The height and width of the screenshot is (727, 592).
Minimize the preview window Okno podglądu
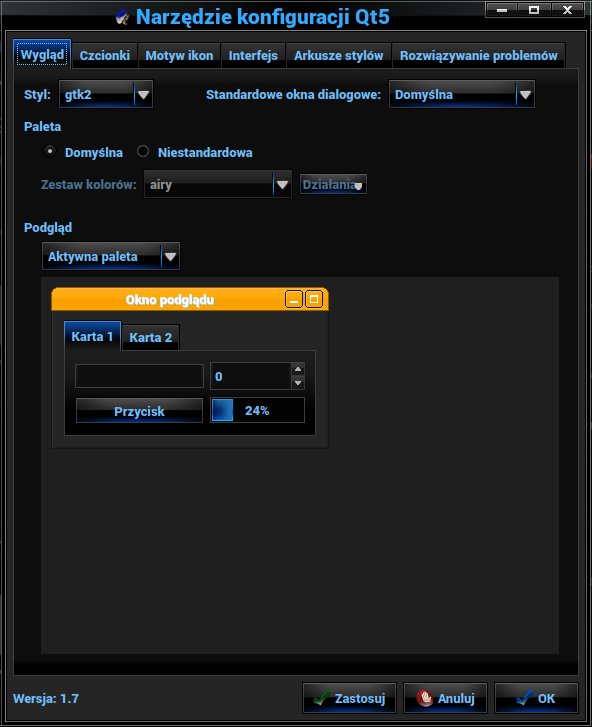coord(294,300)
